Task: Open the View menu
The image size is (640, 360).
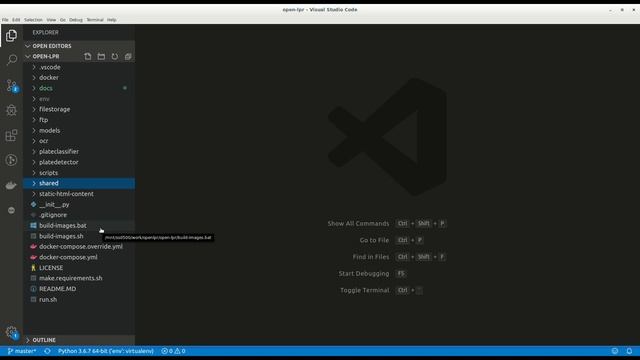Action: click(51, 20)
